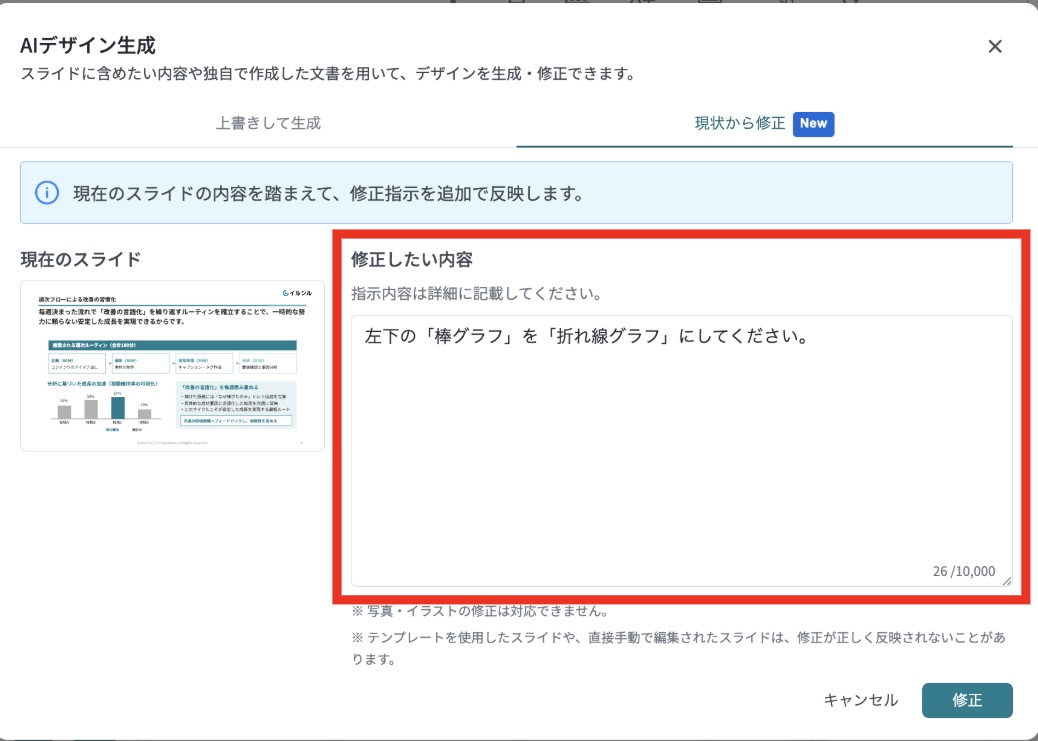This screenshot has height=741, width=1038.
Task: Click the キャンセル button
Action: [861, 700]
